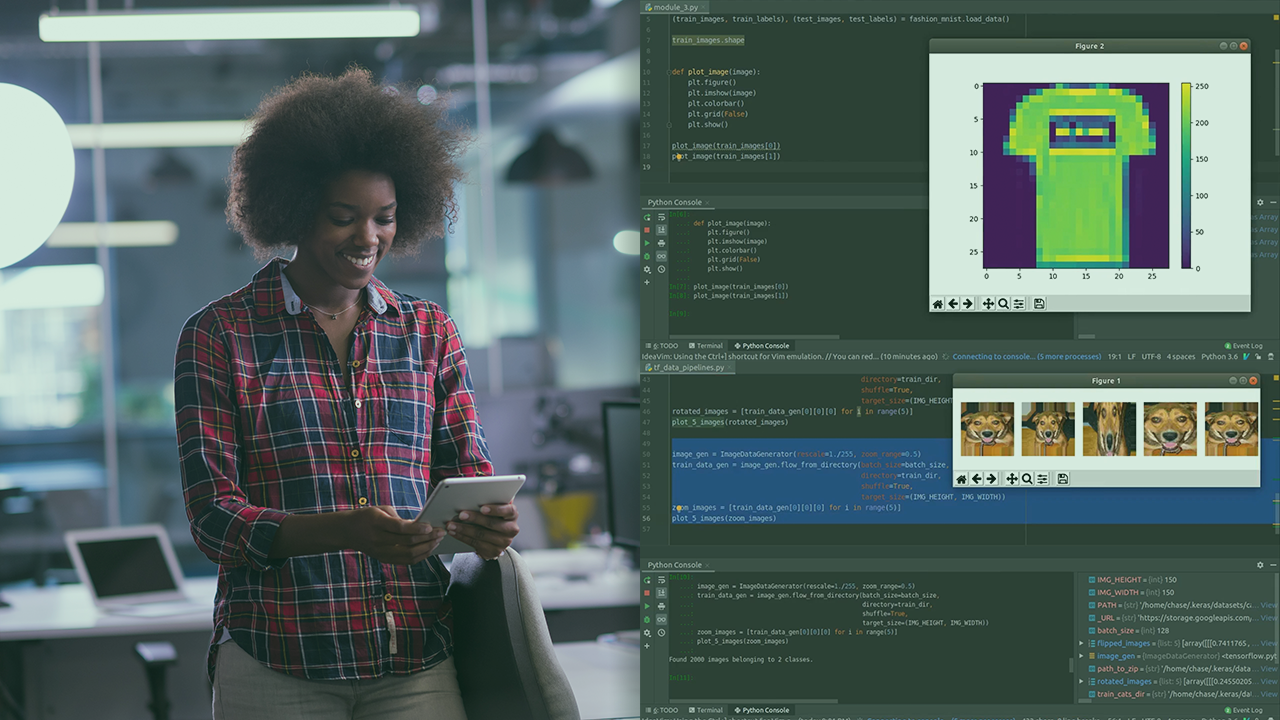
Task: Click the Home reset-view icon in Figure 2
Action: click(x=938, y=304)
